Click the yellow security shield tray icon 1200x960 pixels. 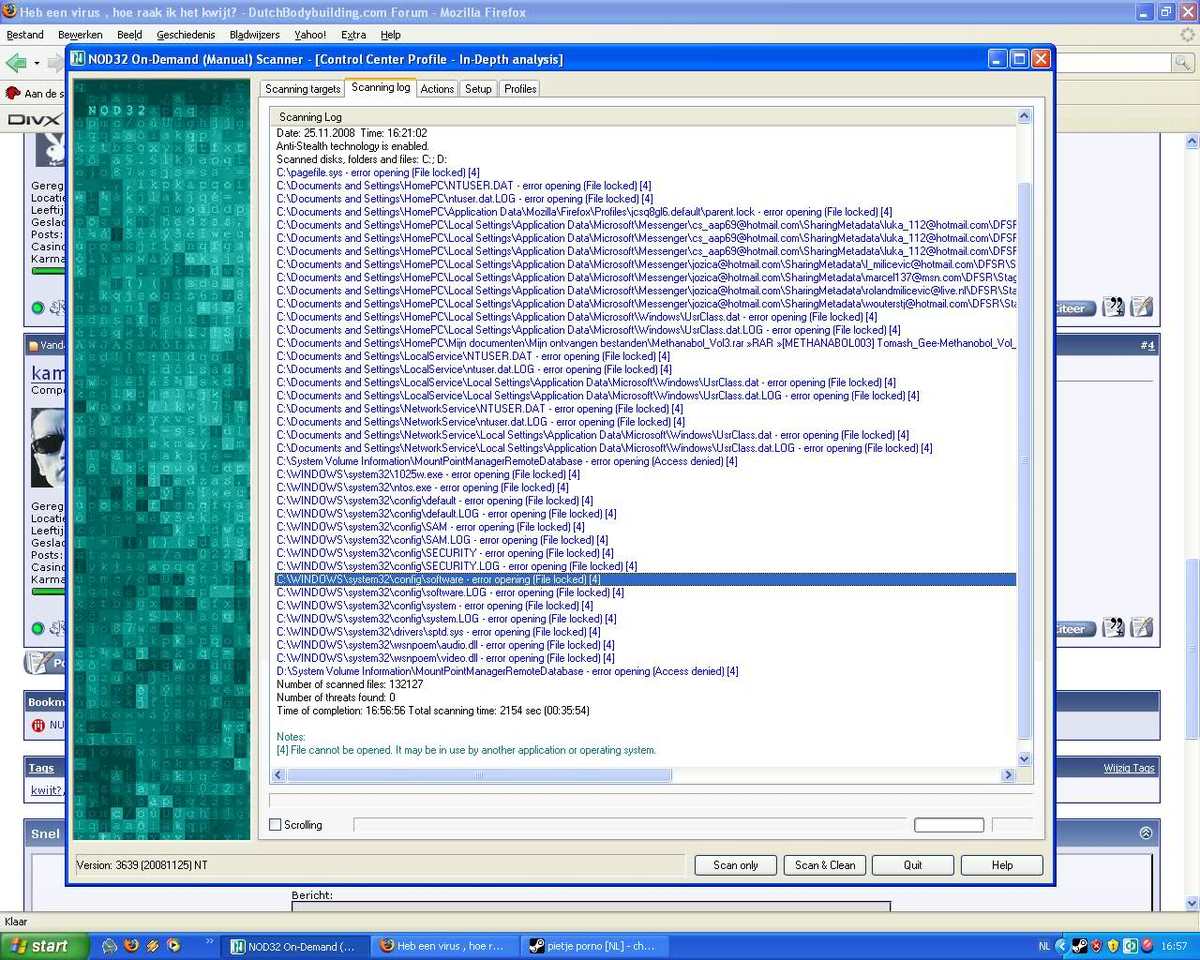click(1112, 946)
